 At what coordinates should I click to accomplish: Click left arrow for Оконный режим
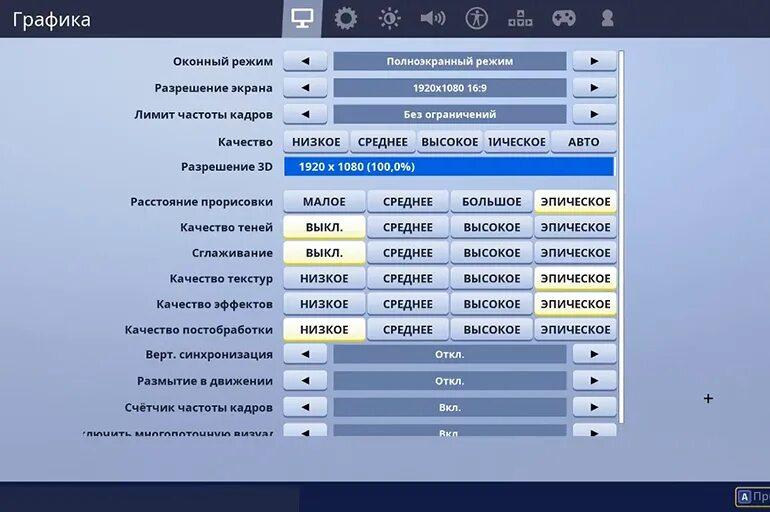[305, 61]
